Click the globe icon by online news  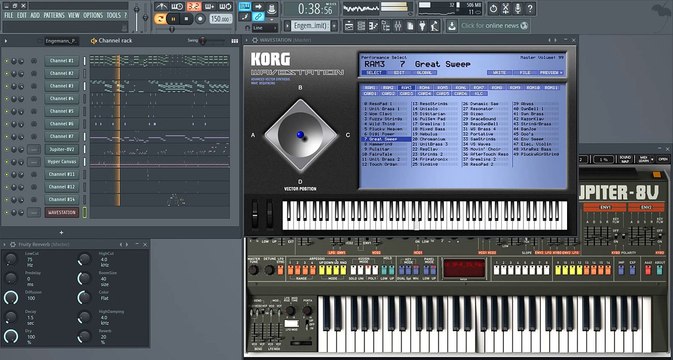pyautogui.click(x=524, y=26)
